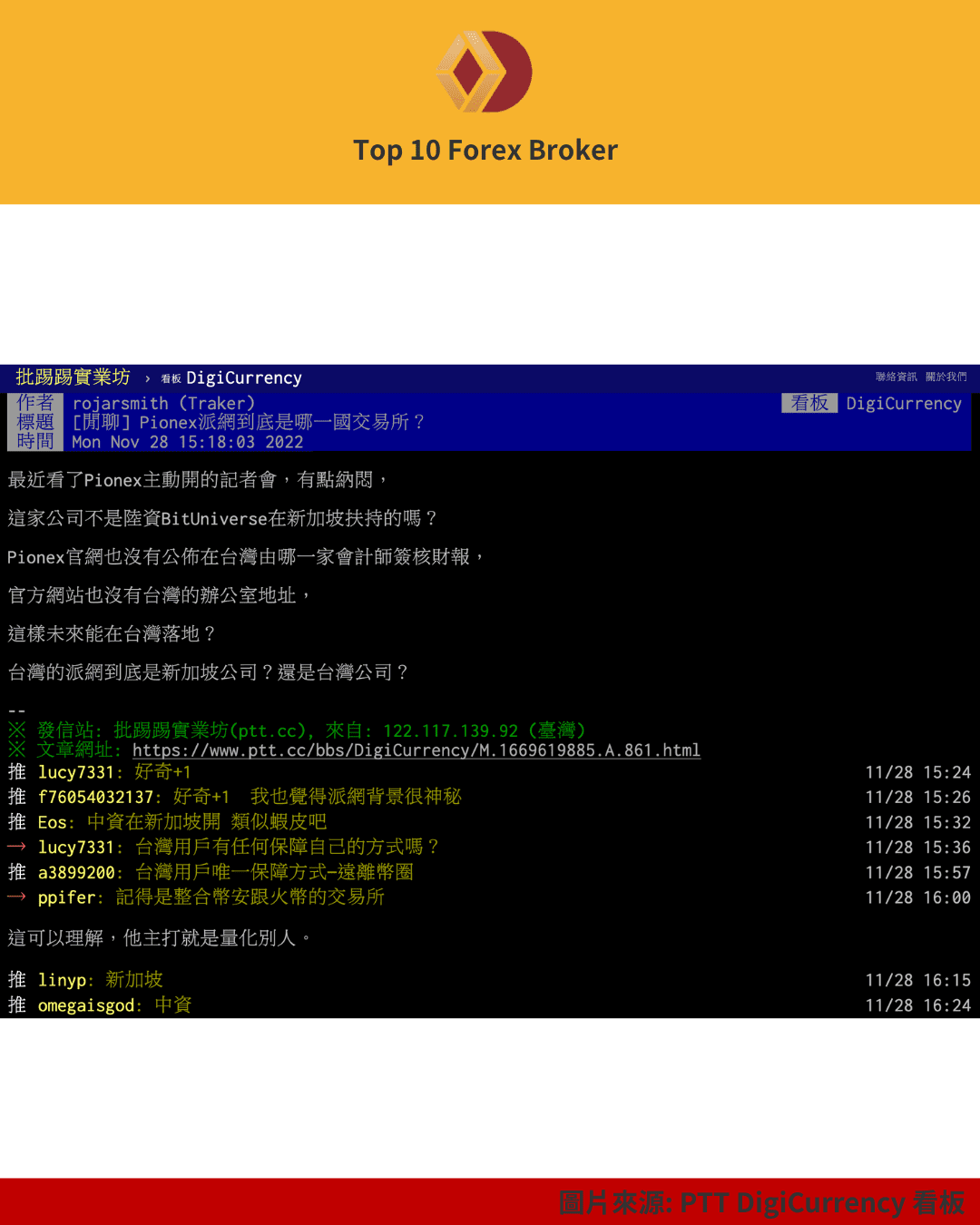Click the 看板 badge near DigiCurrency label
Screen dimensions: 980x1225
click(x=808, y=403)
